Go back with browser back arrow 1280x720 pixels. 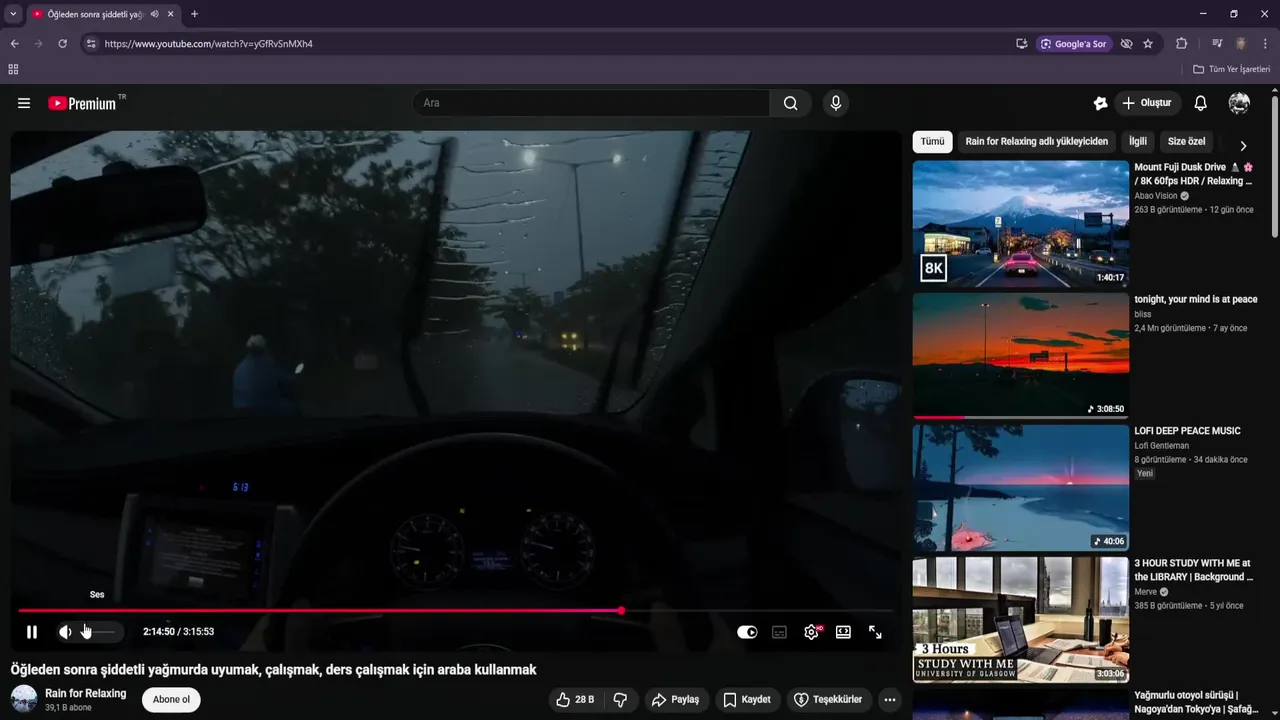click(x=14, y=44)
